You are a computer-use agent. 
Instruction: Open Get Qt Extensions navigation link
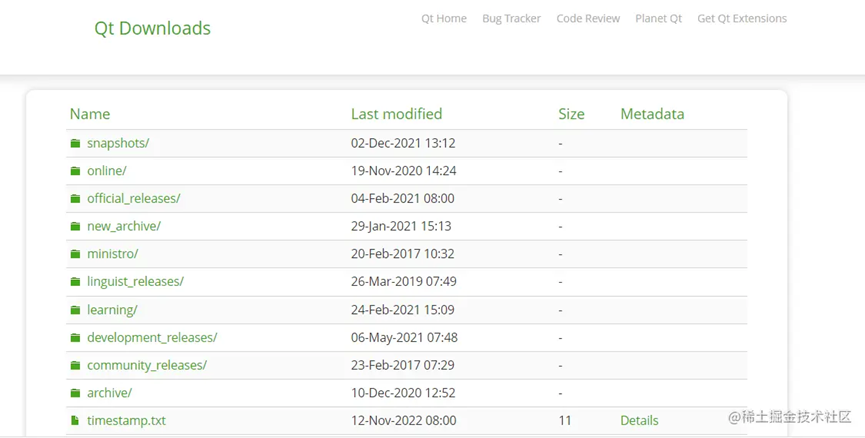742,18
